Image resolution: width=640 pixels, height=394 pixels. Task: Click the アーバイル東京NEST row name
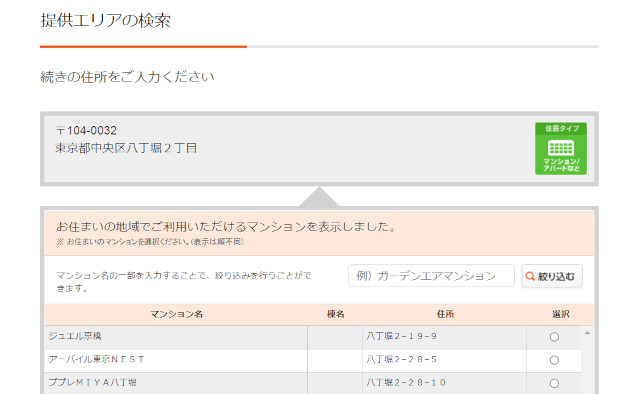(x=96, y=359)
